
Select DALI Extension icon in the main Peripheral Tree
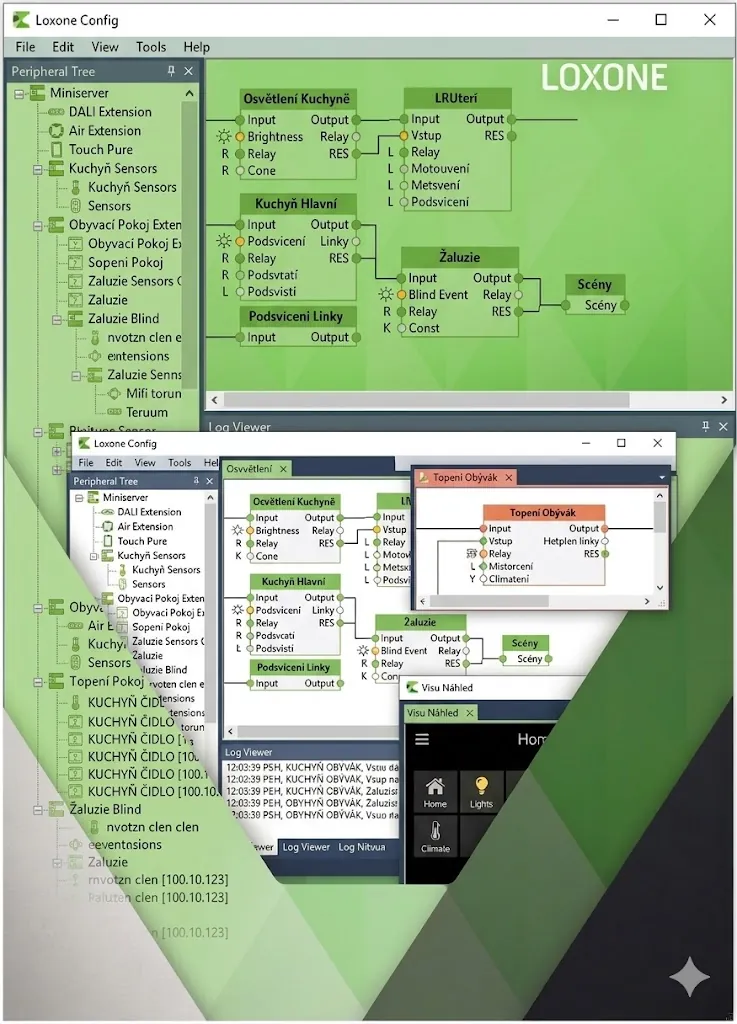click(56, 112)
